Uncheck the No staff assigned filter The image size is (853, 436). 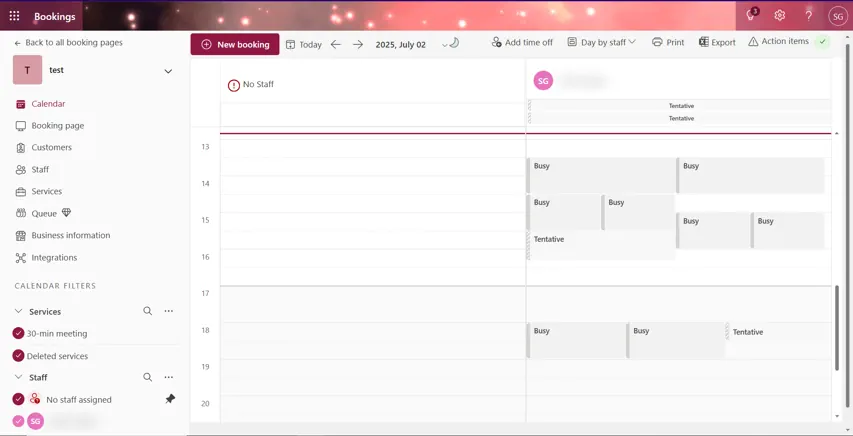[x=18, y=399]
